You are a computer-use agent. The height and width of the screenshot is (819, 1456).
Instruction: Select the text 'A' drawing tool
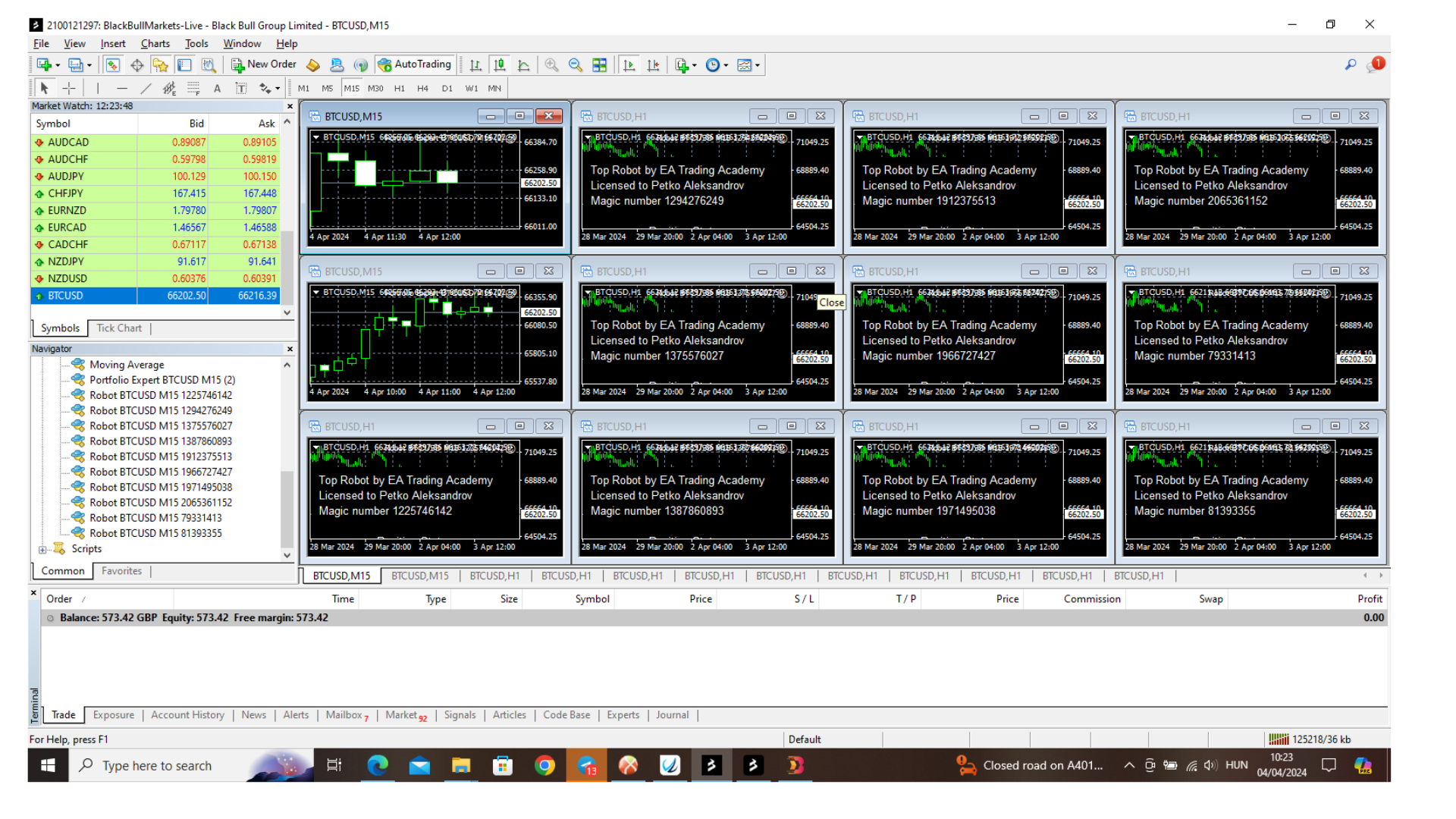pos(217,89)
